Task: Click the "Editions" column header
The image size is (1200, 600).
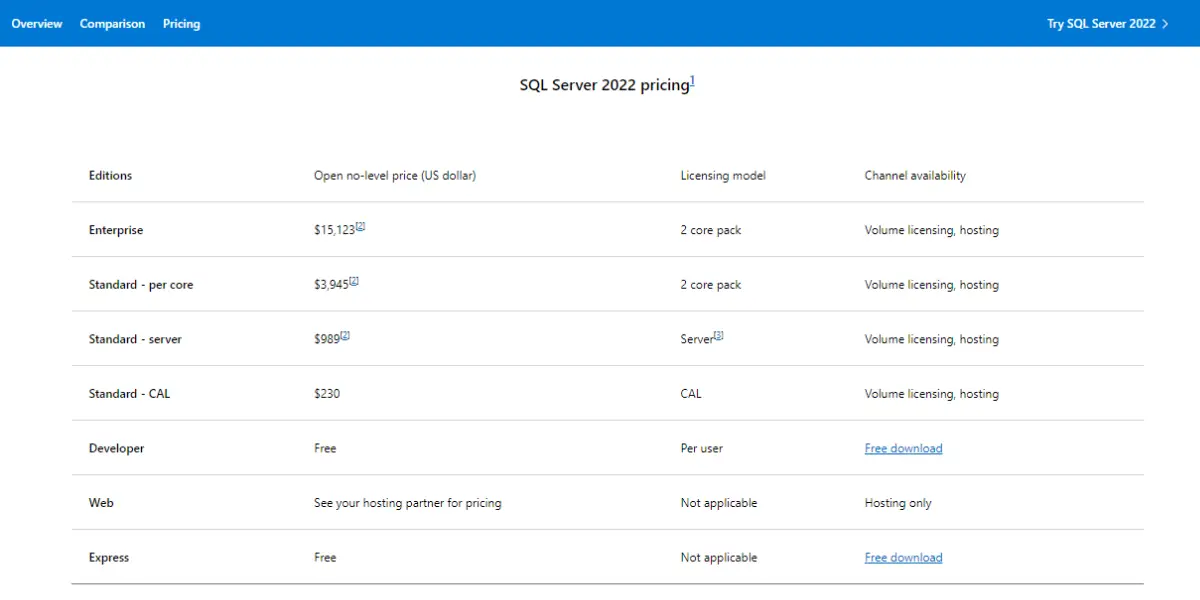Action: (110, 176)
